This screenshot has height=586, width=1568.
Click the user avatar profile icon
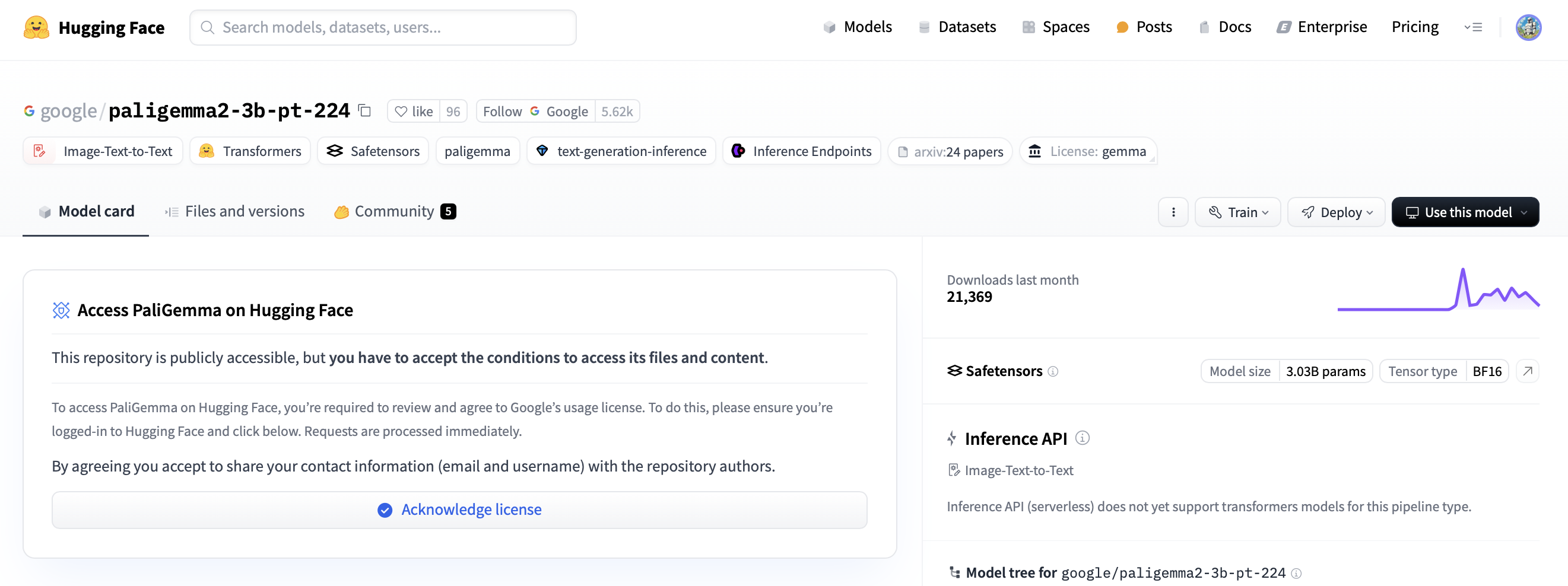pyautogui.click(x=1528, y=27)
